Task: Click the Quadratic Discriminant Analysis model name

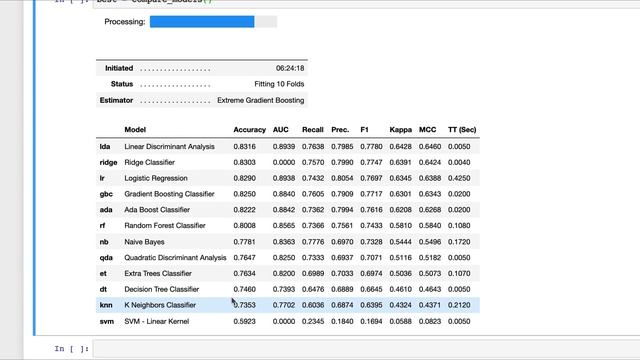Action: pos(176,258)
